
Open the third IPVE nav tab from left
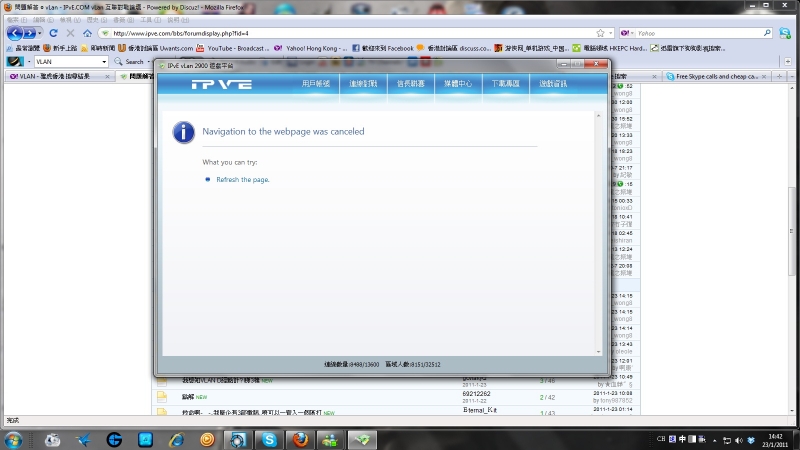[411, 84]
